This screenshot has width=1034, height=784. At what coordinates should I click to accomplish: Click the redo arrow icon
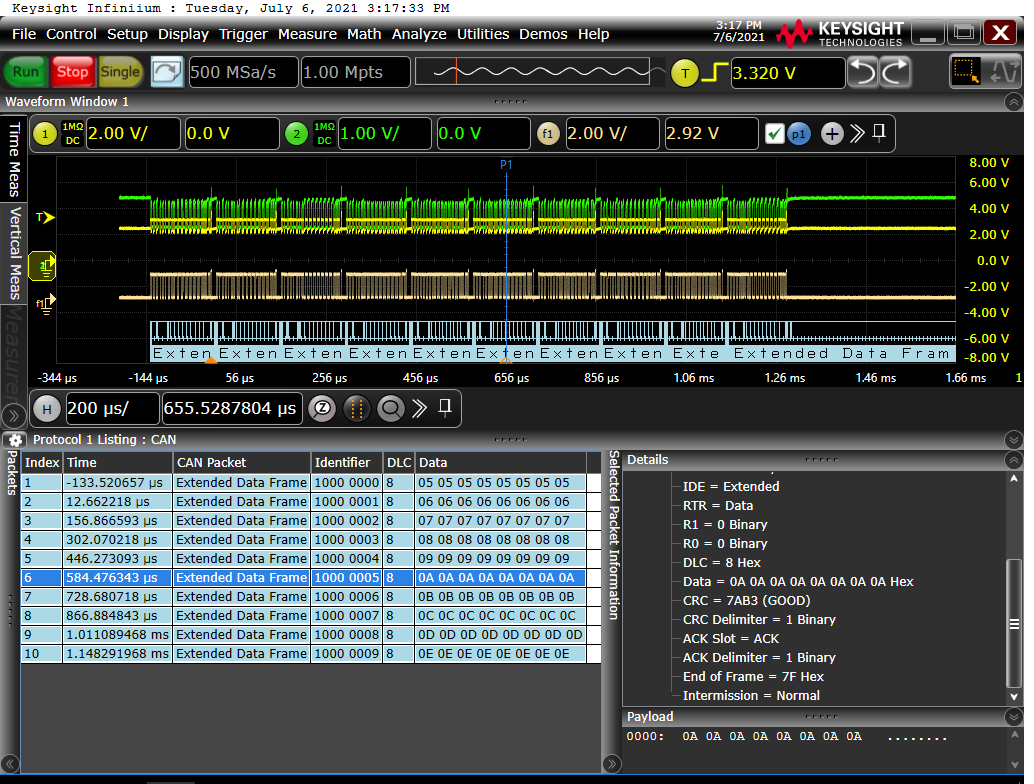click(895, 72)
